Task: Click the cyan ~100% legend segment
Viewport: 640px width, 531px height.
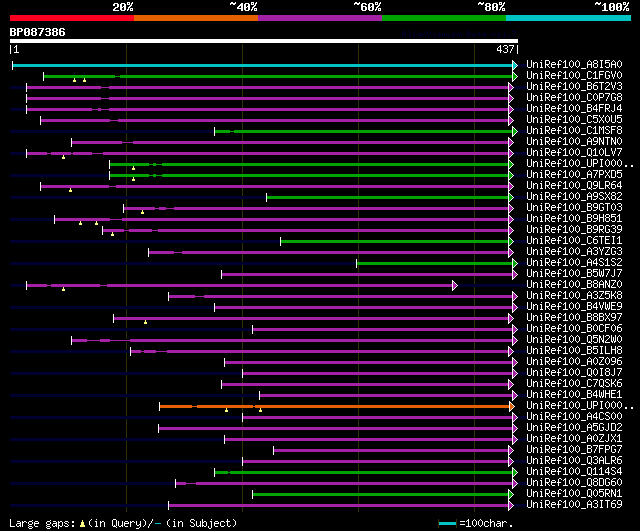Action: 569,18
